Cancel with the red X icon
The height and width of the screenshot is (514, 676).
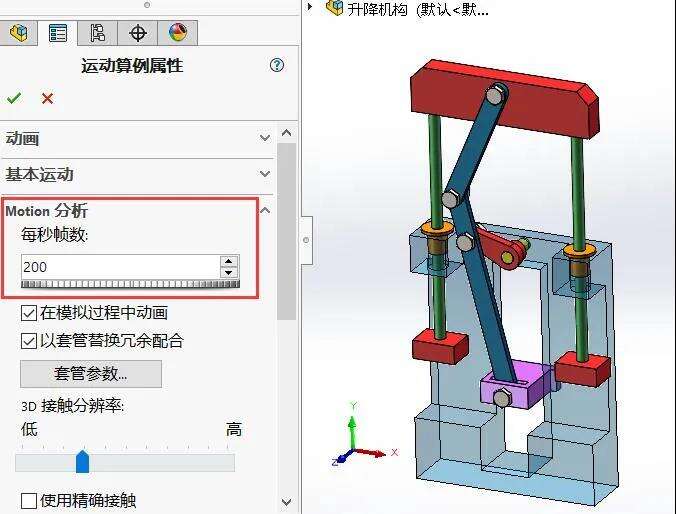47,98
